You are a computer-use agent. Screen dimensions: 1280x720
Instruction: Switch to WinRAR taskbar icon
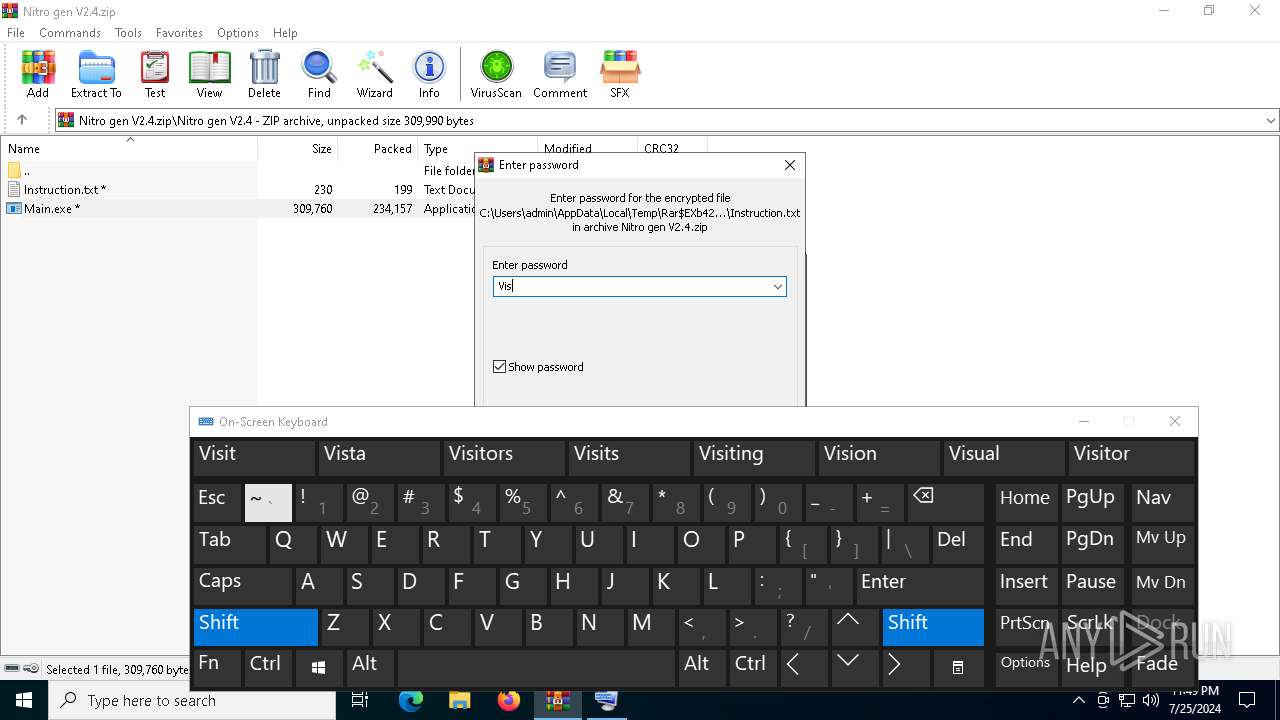pos(557,700)
